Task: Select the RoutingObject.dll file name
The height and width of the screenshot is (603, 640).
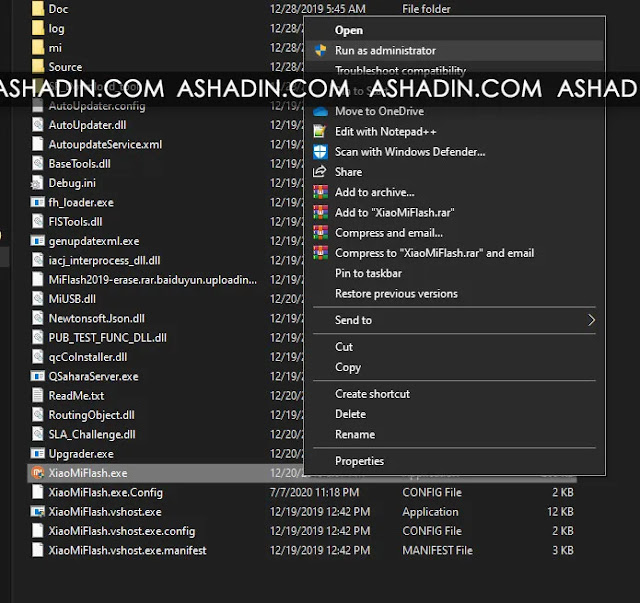Action: (x=91, y=415)
